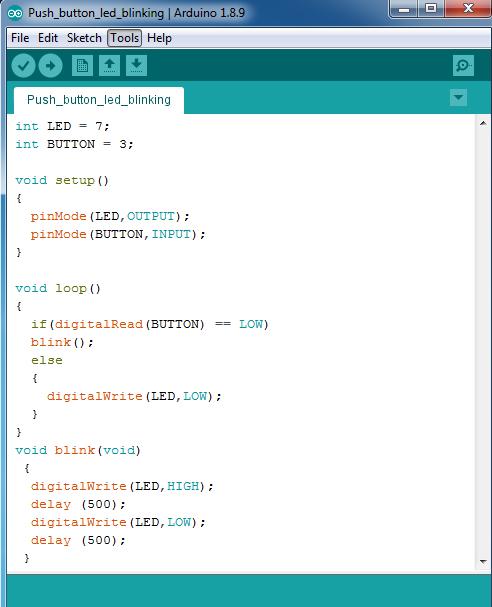Close the Arduino window
Image resolution: width=492 pixels, height=607 pixels.
[468, 9]
